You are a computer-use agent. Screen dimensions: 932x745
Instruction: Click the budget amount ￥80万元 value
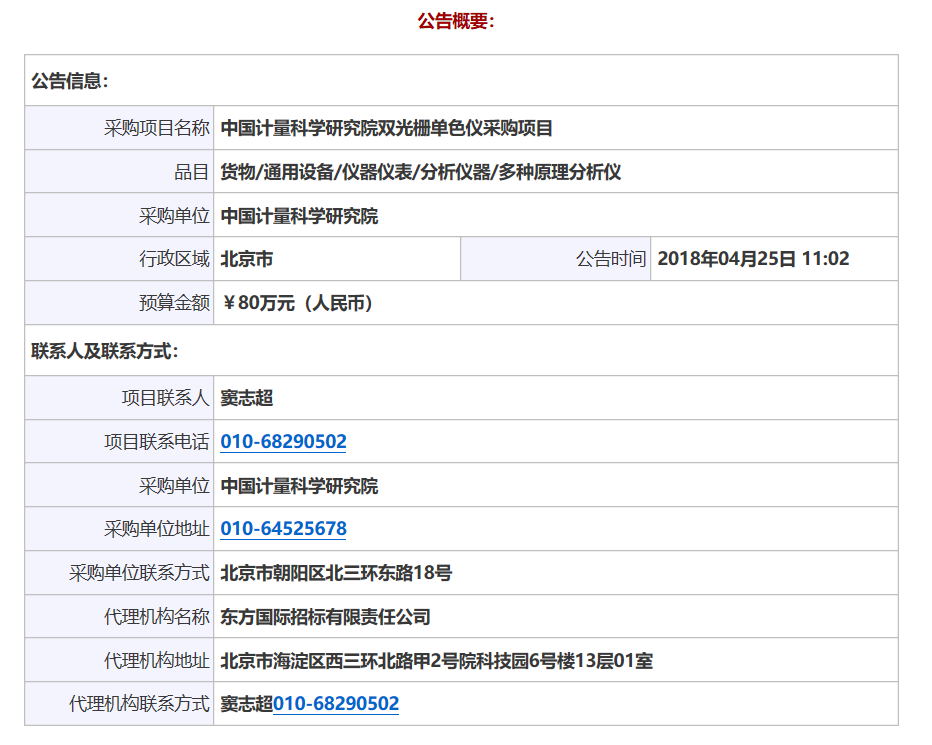[x=297, y=303]
